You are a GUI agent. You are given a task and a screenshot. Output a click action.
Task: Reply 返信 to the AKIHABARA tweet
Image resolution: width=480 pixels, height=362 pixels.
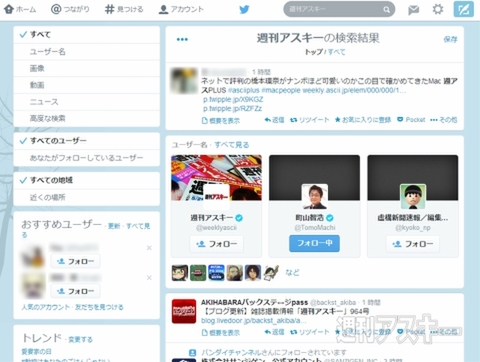click(x=274, y=332)
